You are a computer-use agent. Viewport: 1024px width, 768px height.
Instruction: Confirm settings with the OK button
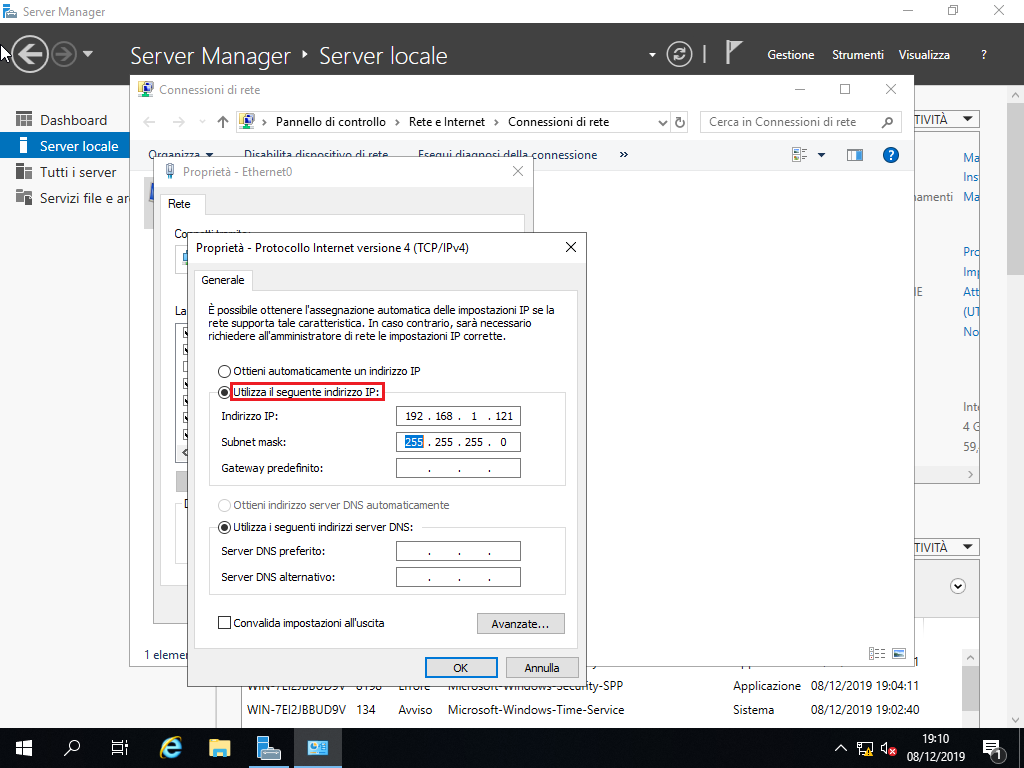point(461,667)
